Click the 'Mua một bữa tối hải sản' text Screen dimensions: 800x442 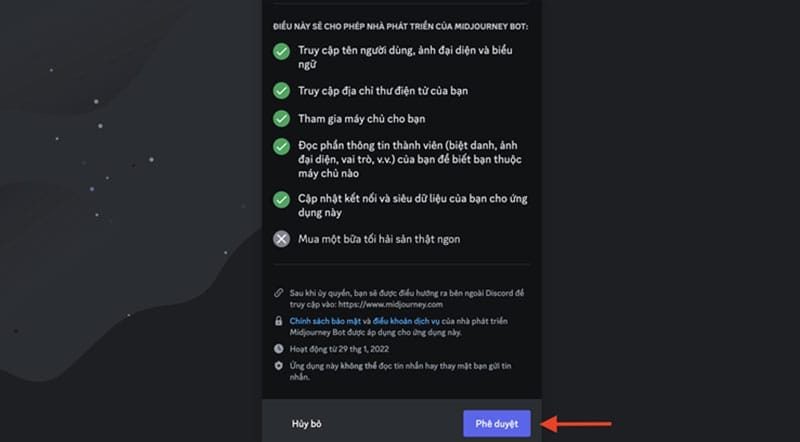point(379,239)
